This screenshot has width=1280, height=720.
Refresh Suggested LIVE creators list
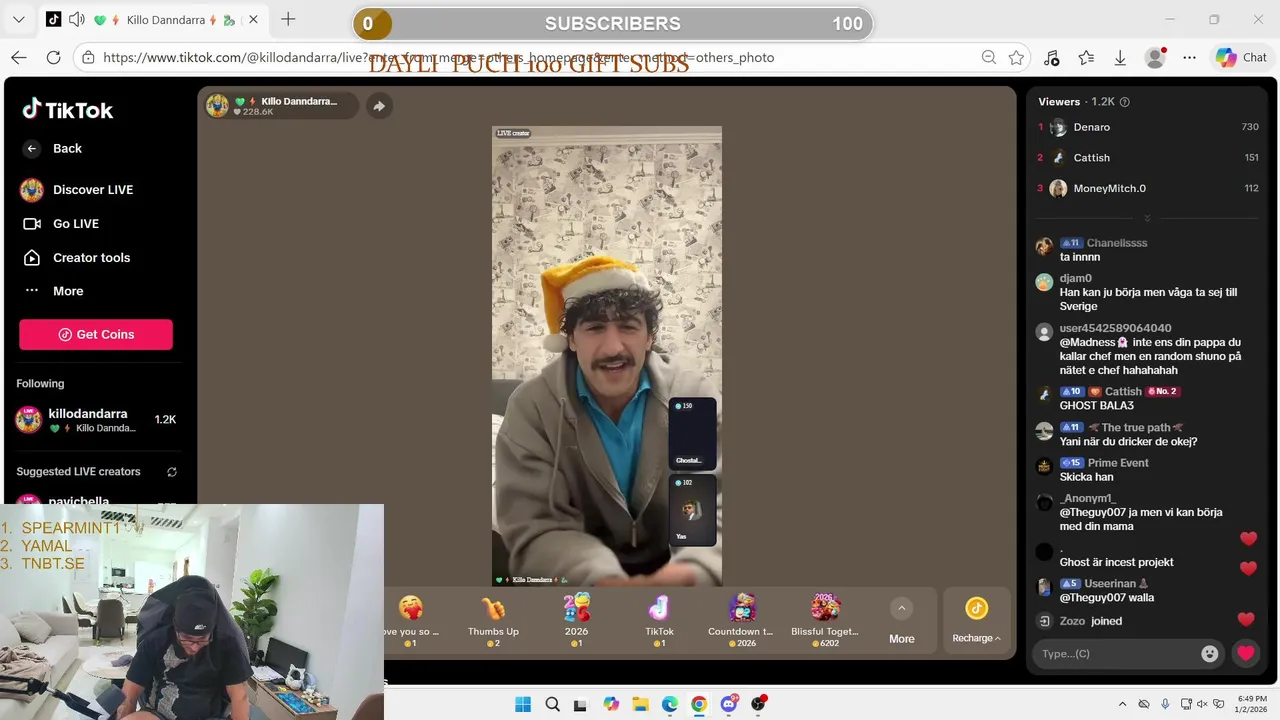[172, 472]
